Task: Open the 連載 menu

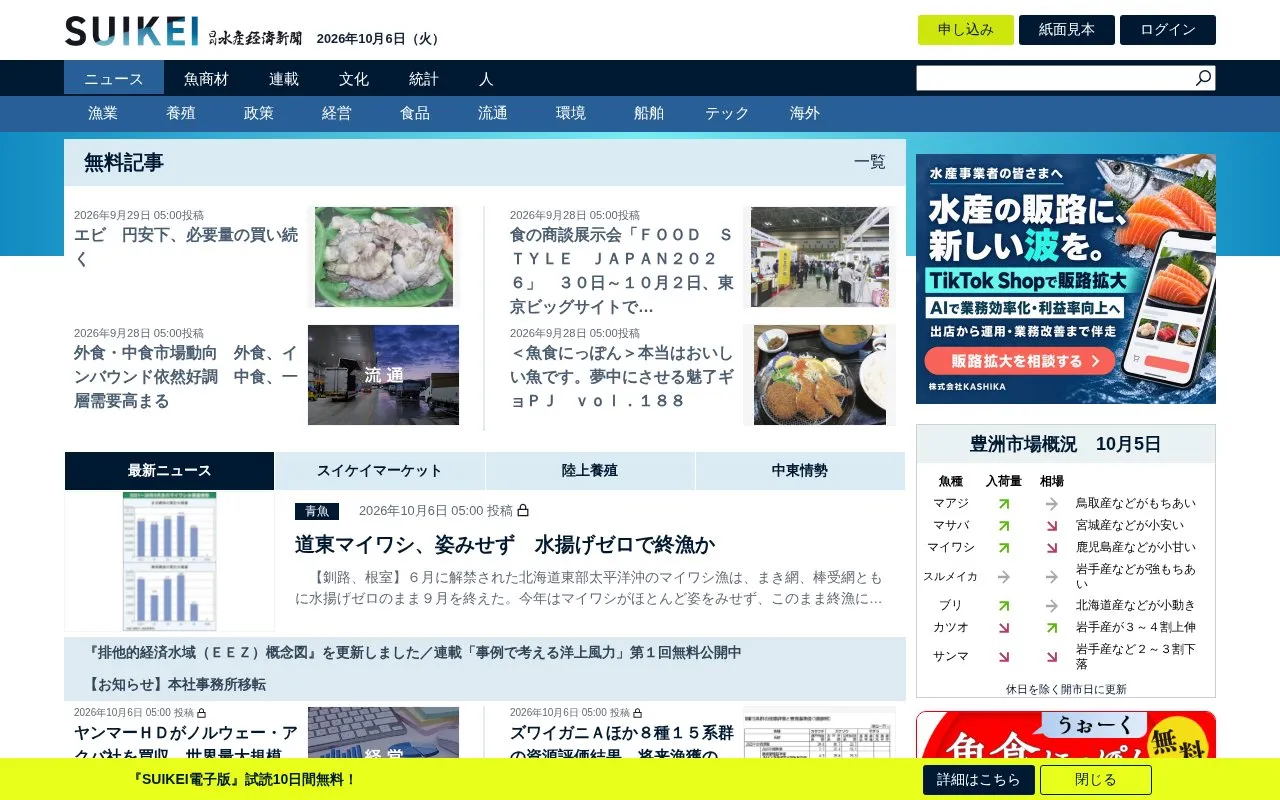Action: (284, 78)
